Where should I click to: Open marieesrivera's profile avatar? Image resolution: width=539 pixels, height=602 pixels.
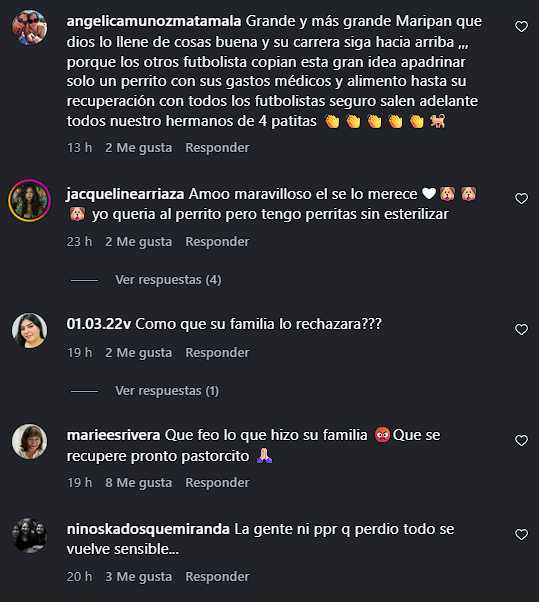point(30,441)
